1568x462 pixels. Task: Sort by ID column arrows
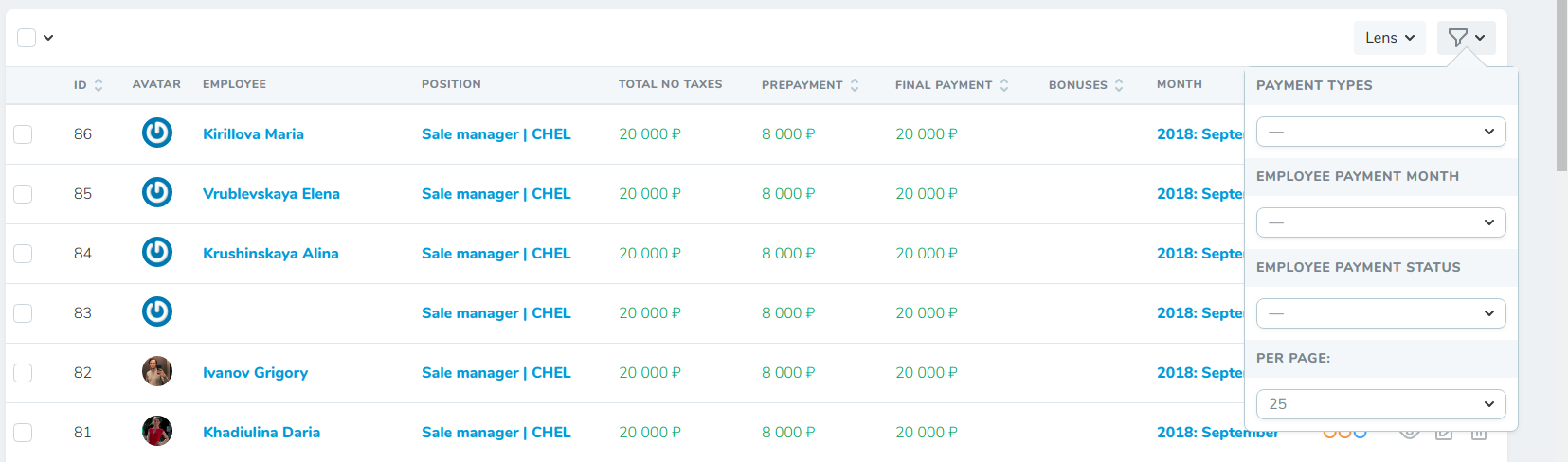[x=99, y=85]
